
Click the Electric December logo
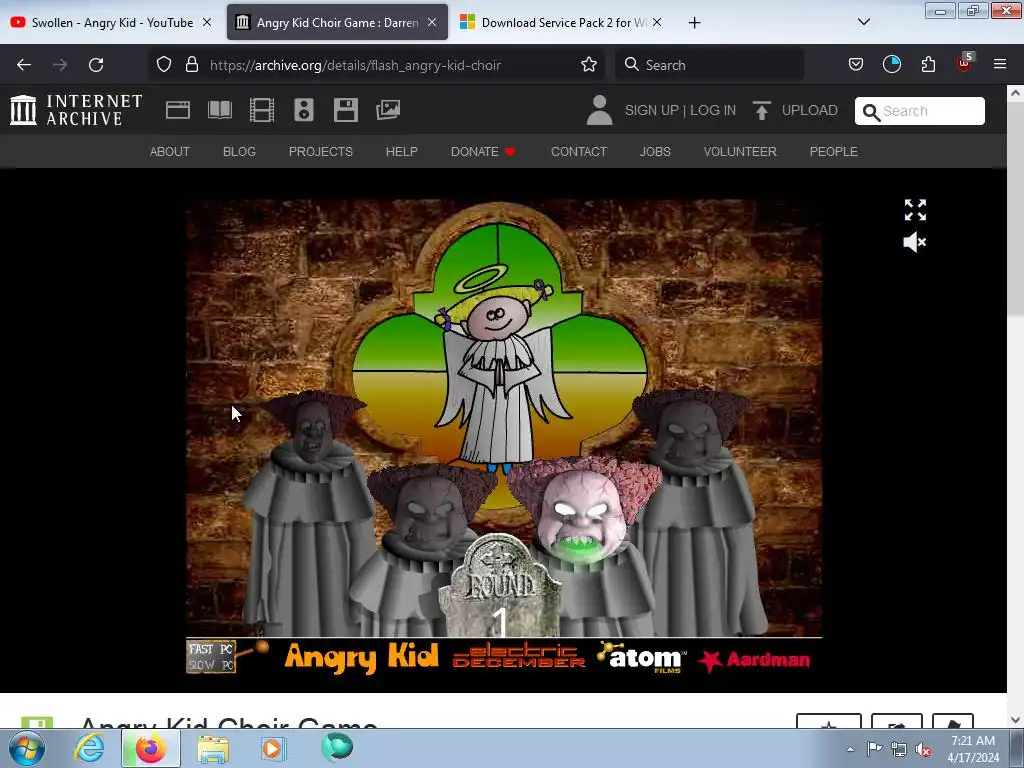click(x=519, y=656)
